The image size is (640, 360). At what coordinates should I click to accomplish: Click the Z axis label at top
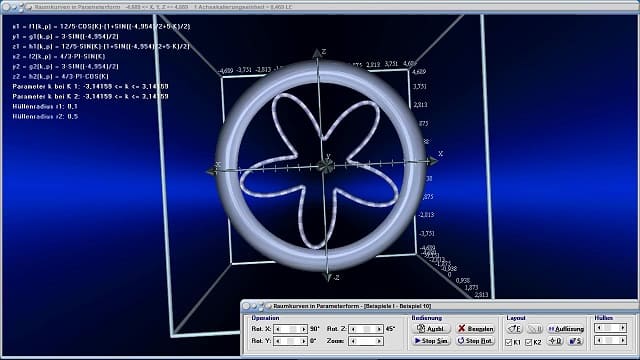point(324,52)
